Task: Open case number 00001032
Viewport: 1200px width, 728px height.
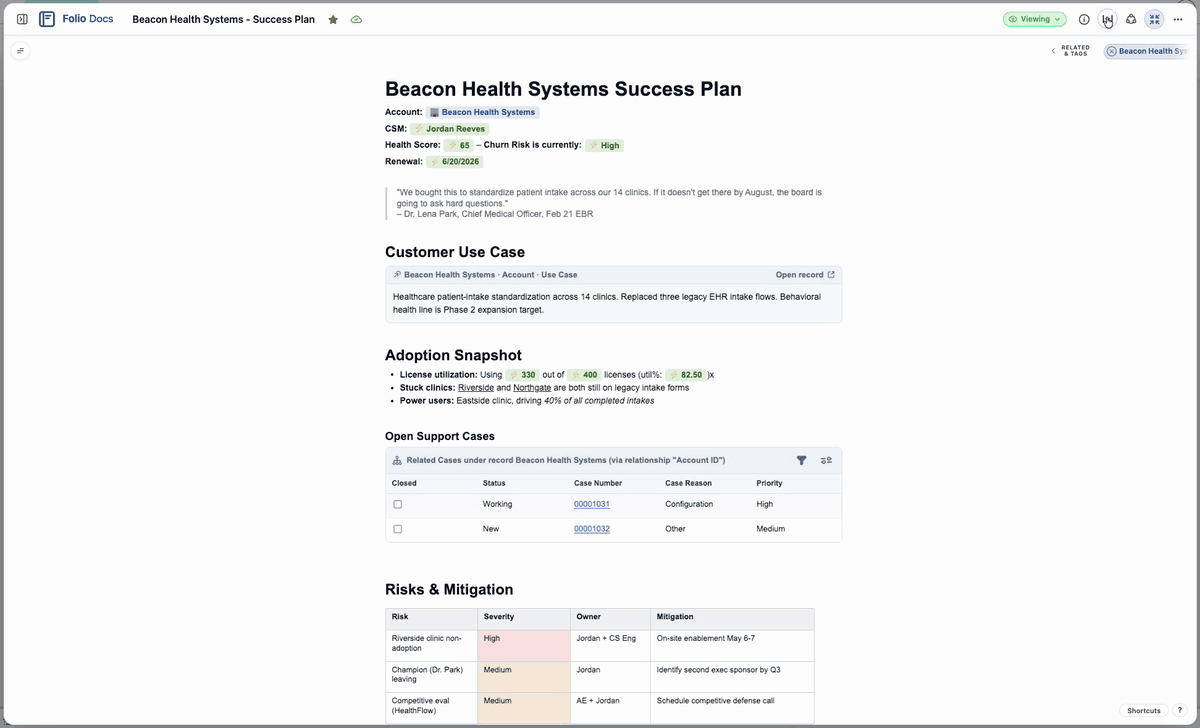Action: point(592,529)
